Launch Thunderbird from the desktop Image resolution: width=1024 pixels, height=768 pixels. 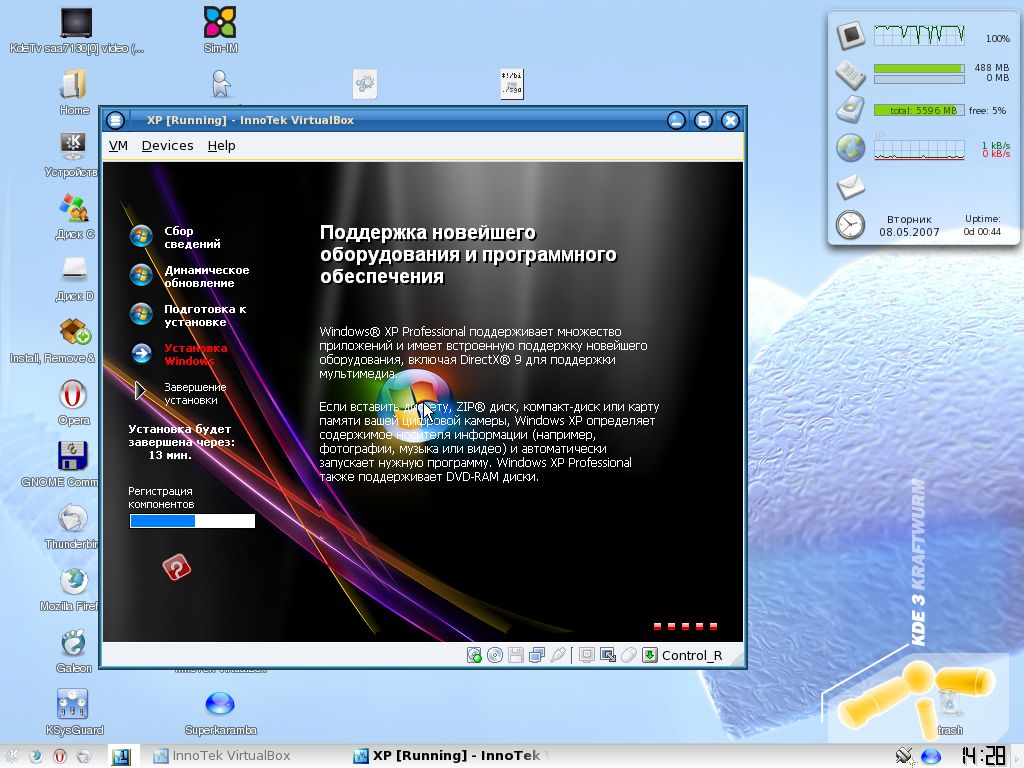click(72, 526)
